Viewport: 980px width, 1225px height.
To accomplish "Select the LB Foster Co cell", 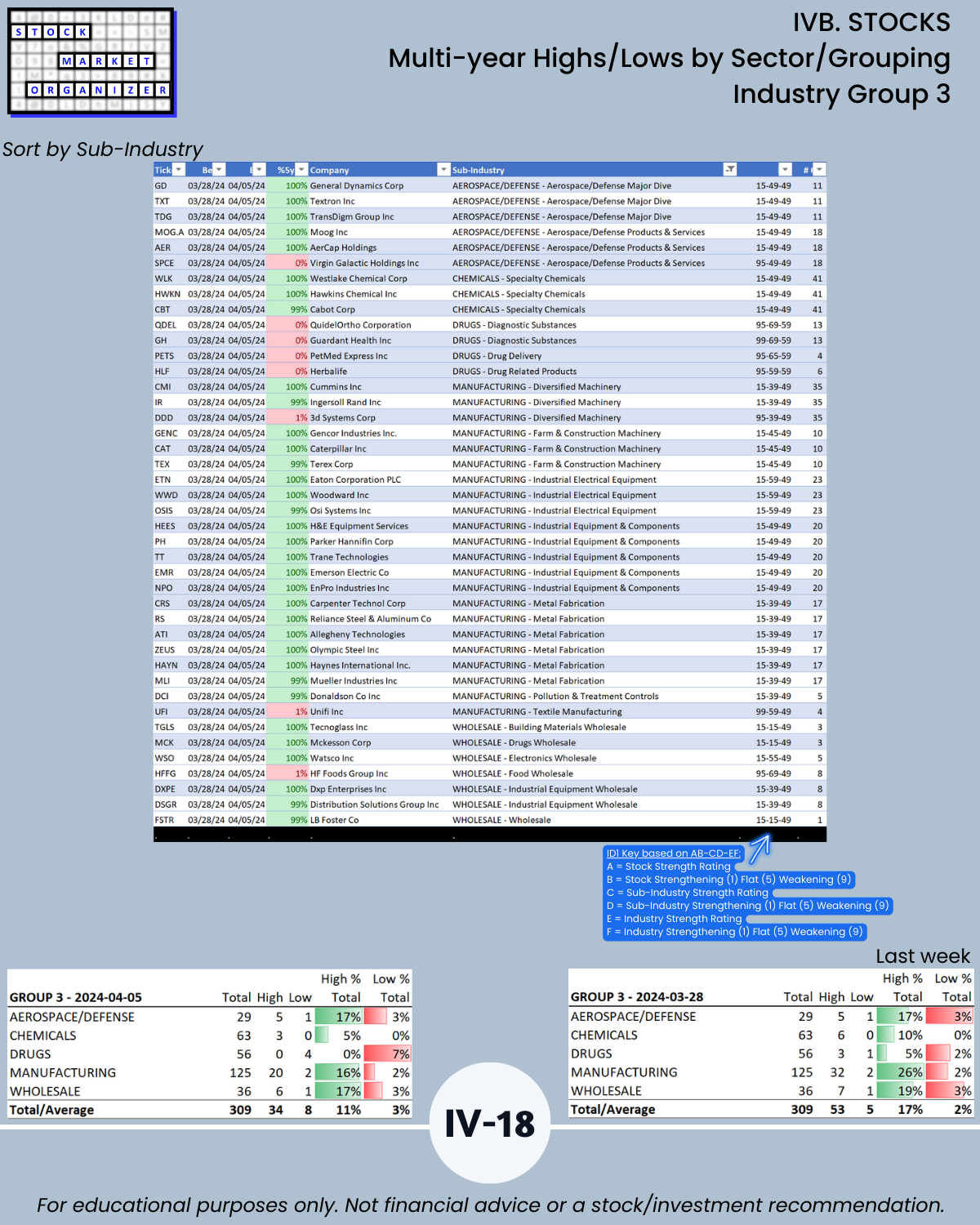I will point(334,821).
